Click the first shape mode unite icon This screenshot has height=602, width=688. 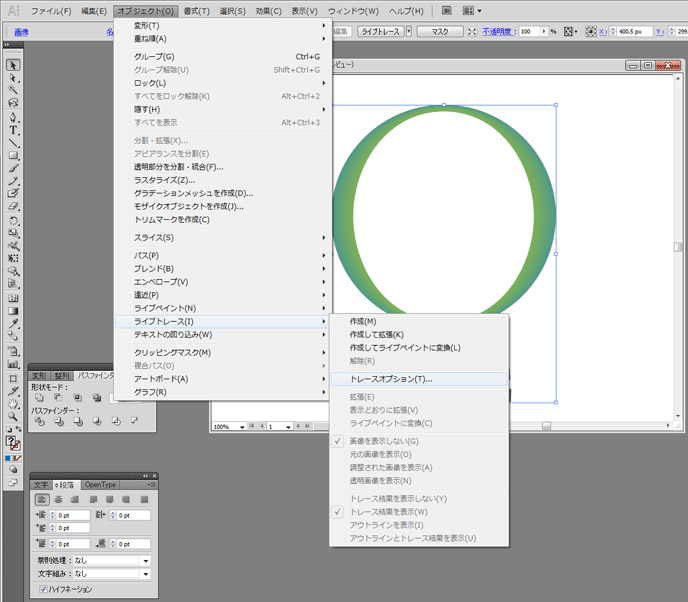click(39, 399)
